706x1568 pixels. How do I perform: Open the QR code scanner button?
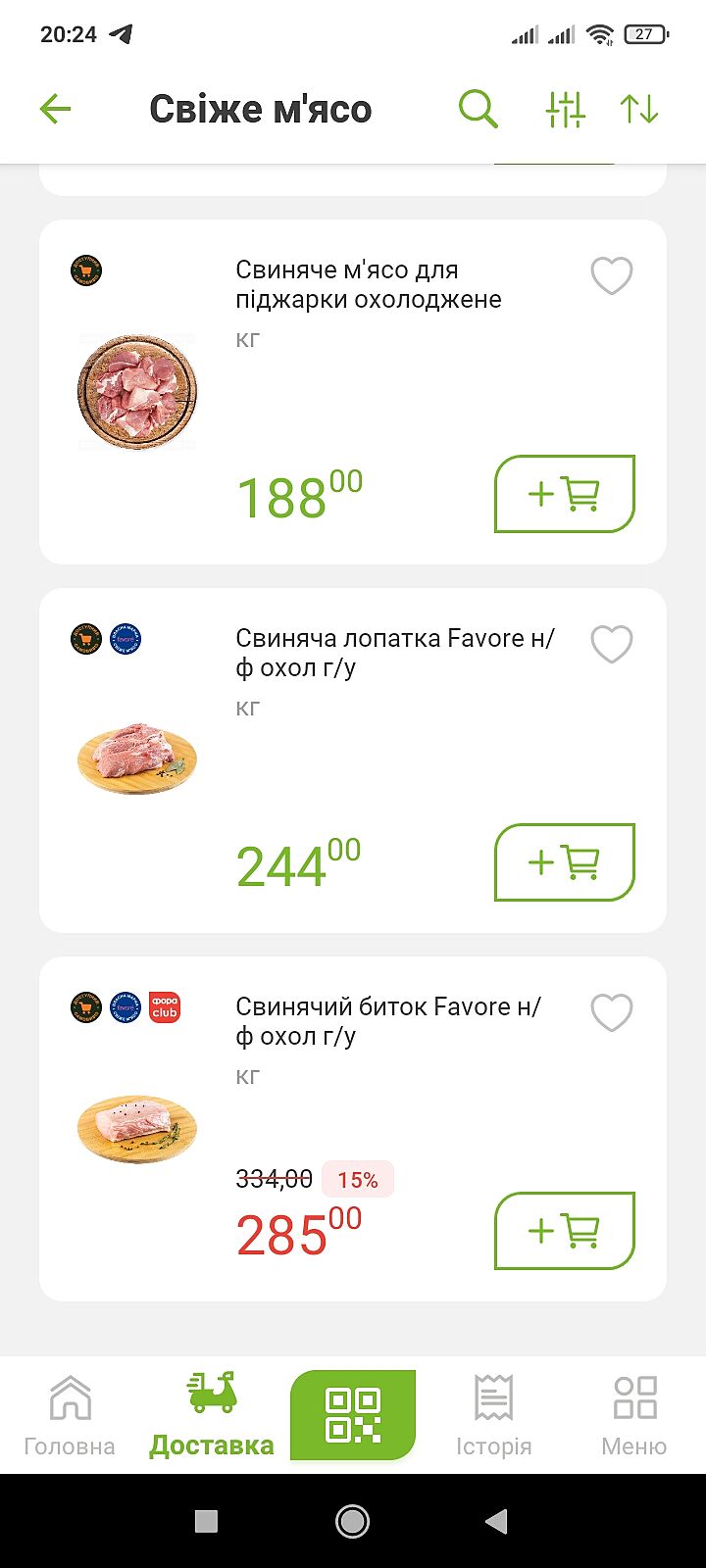[x=353, y=1415]
